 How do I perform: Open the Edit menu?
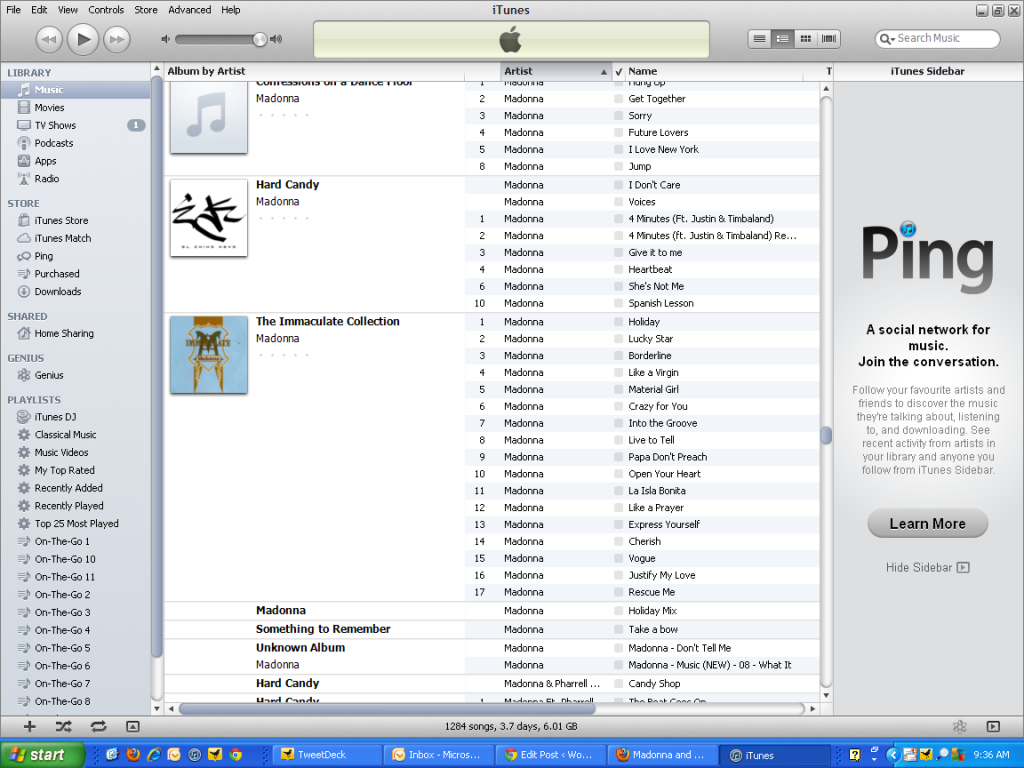coord(39,10)
